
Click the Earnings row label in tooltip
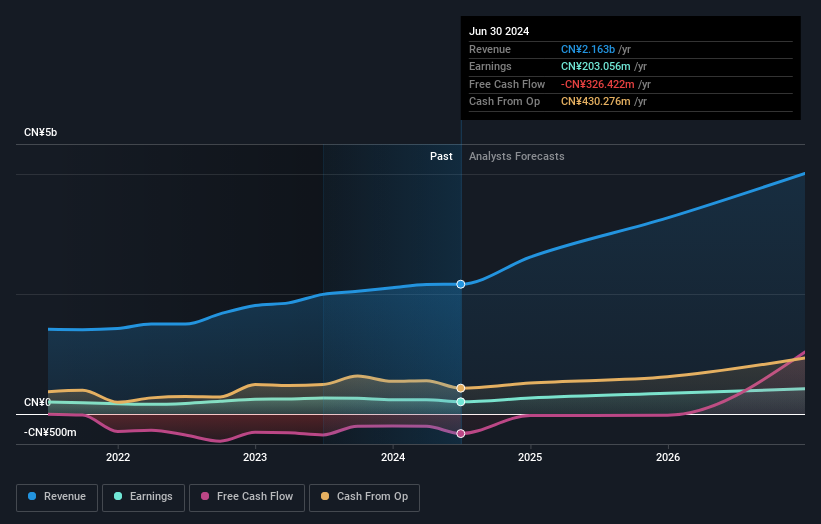490,66
